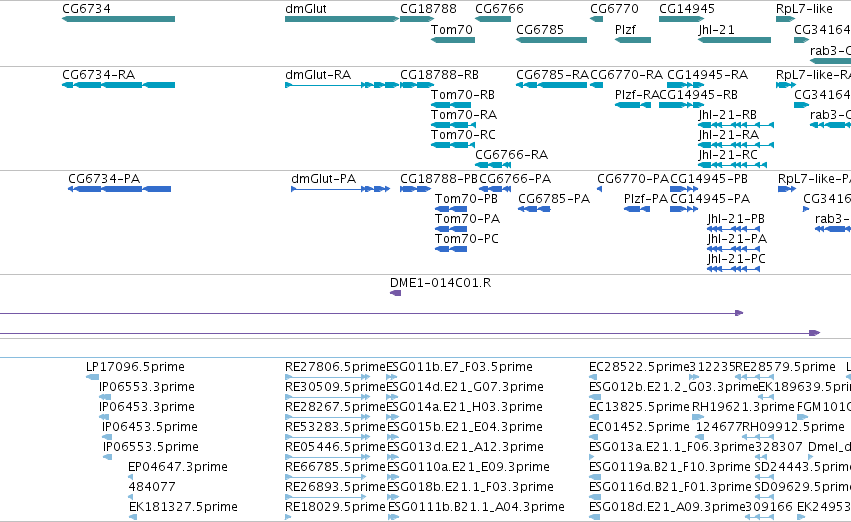The height and width of the screenshot is (522, 851).
Task: Select the RE18029.5prime EST
Action: [288, 517]
